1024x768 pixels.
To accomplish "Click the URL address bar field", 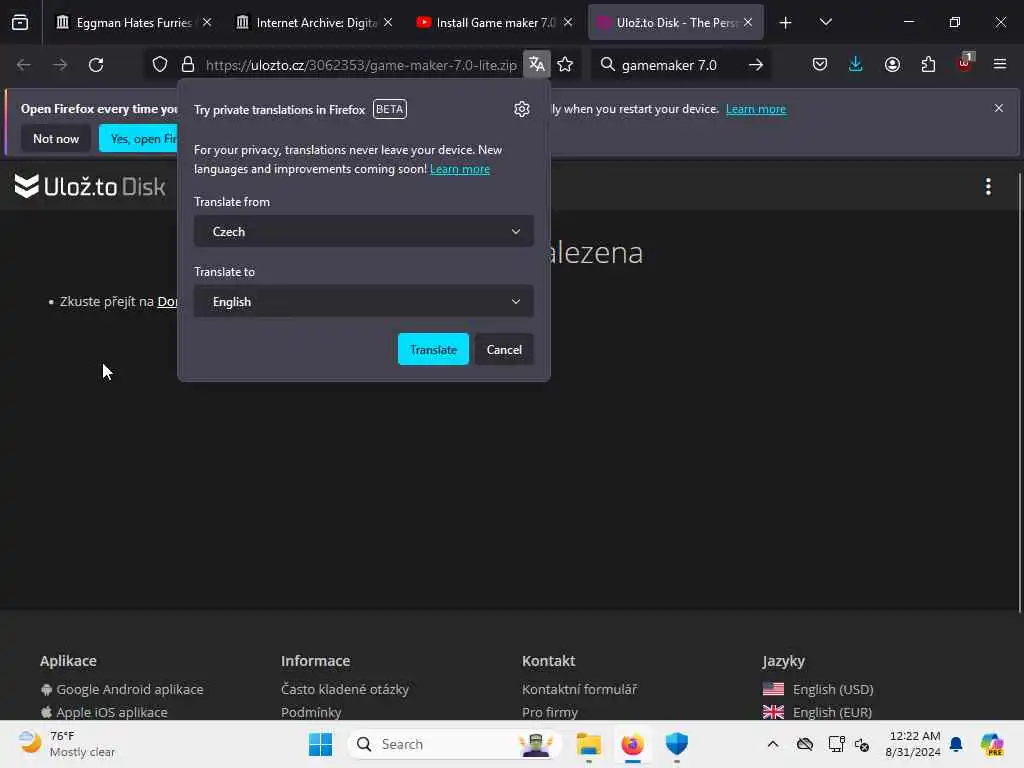I will [x=360, y=65].
